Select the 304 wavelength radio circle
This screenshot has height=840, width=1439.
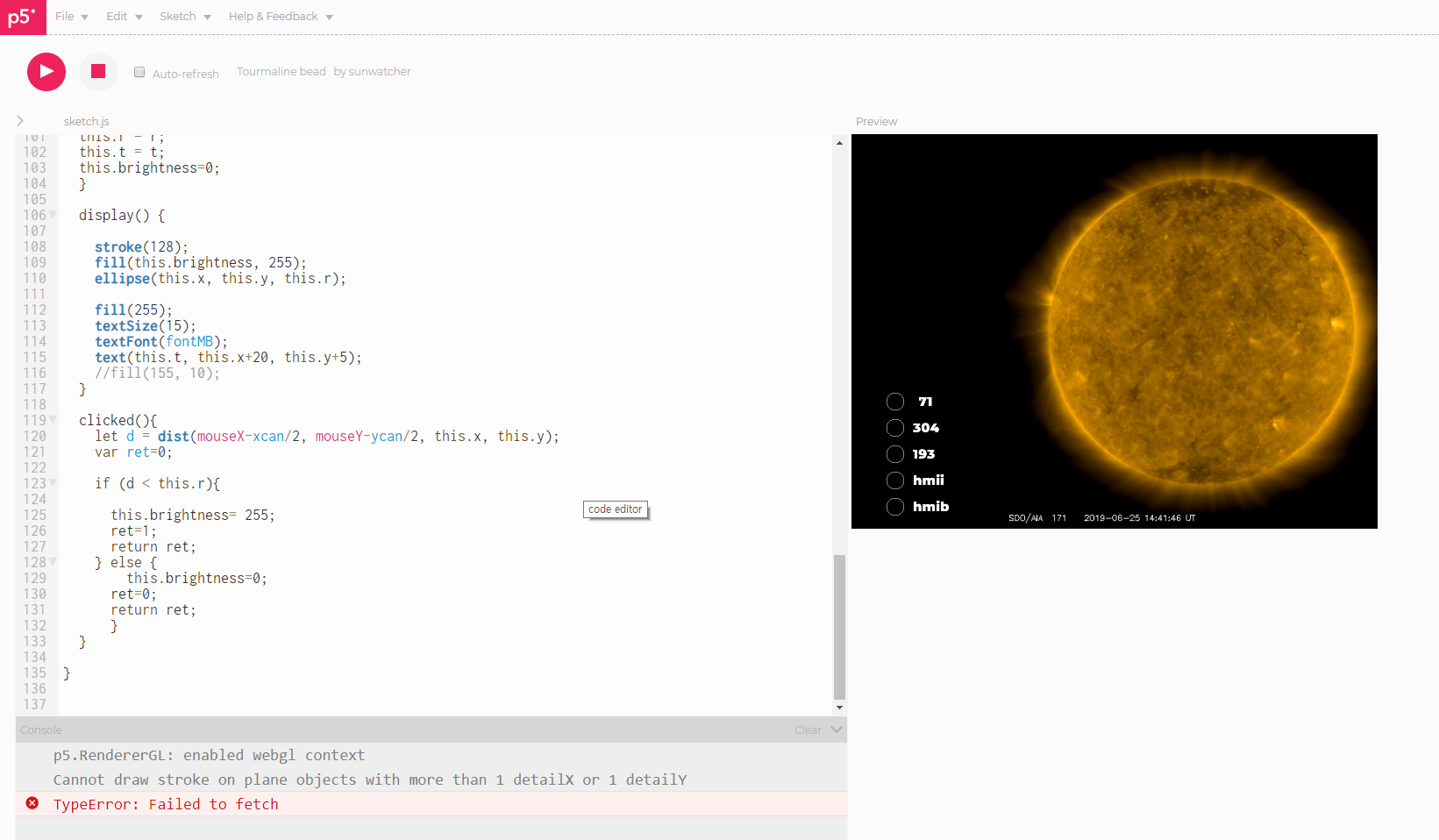(x=895, y=428)
